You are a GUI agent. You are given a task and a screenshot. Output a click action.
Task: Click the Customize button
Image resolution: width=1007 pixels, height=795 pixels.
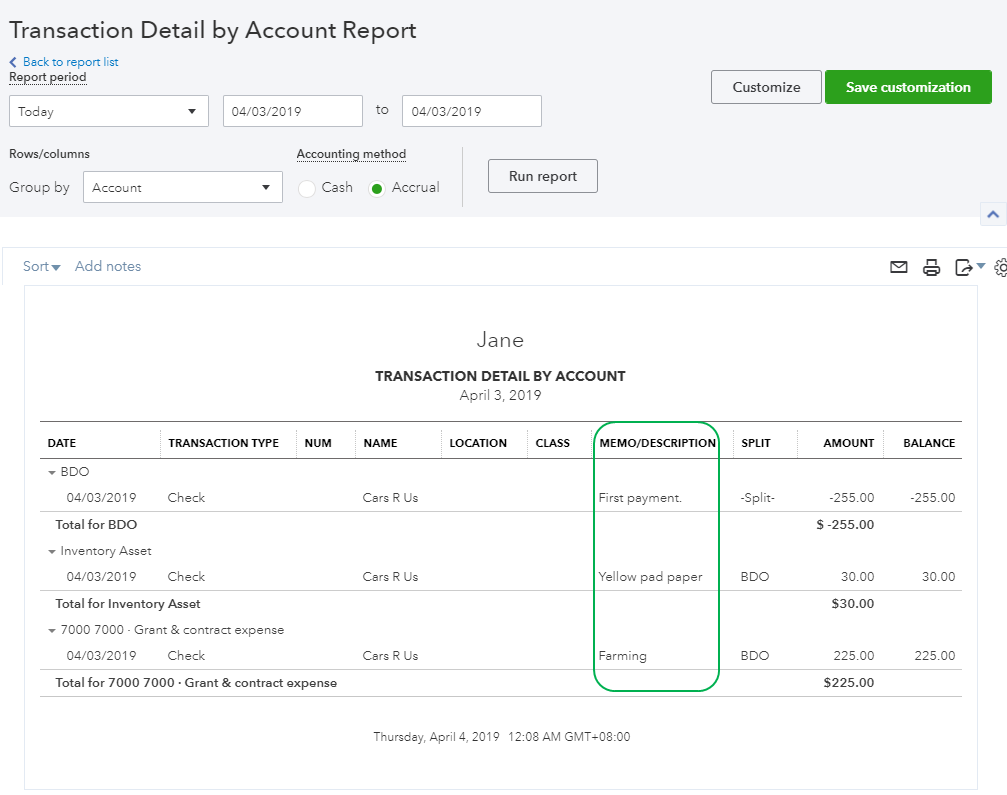tap(766, 87)
